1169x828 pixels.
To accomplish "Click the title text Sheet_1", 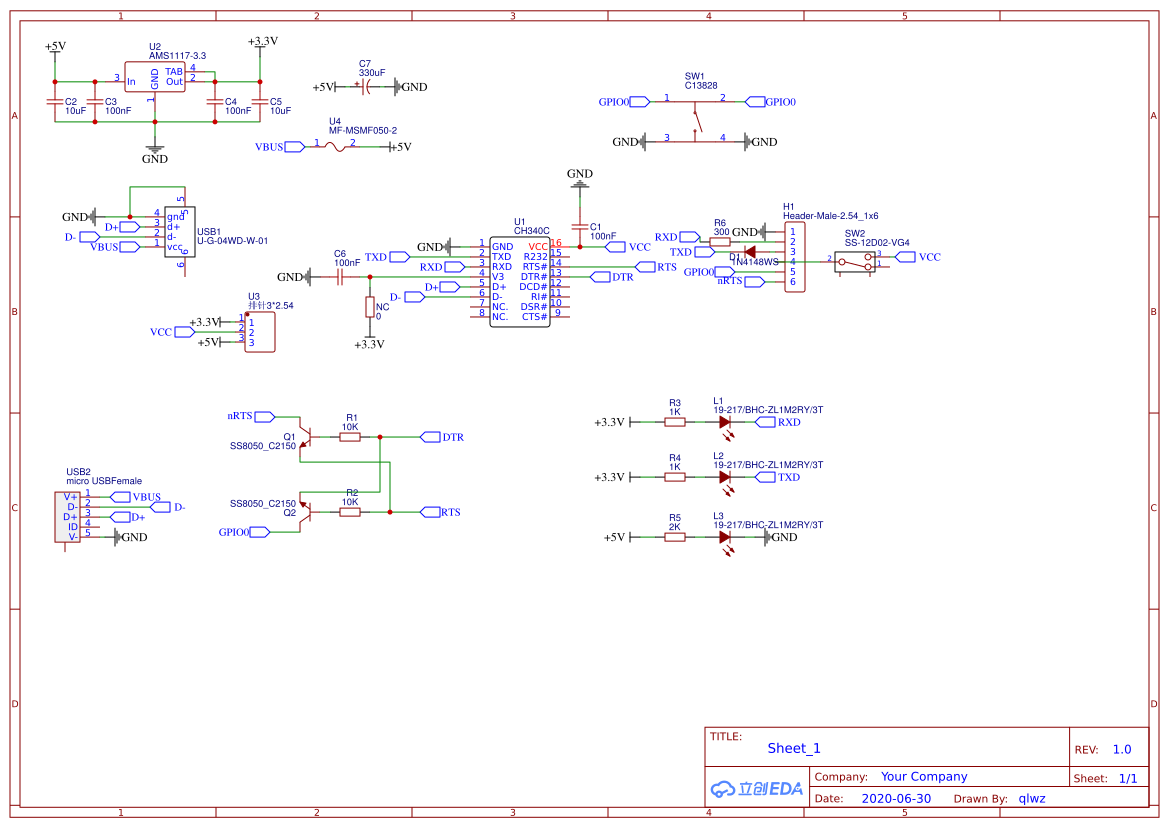I will 794,748.
